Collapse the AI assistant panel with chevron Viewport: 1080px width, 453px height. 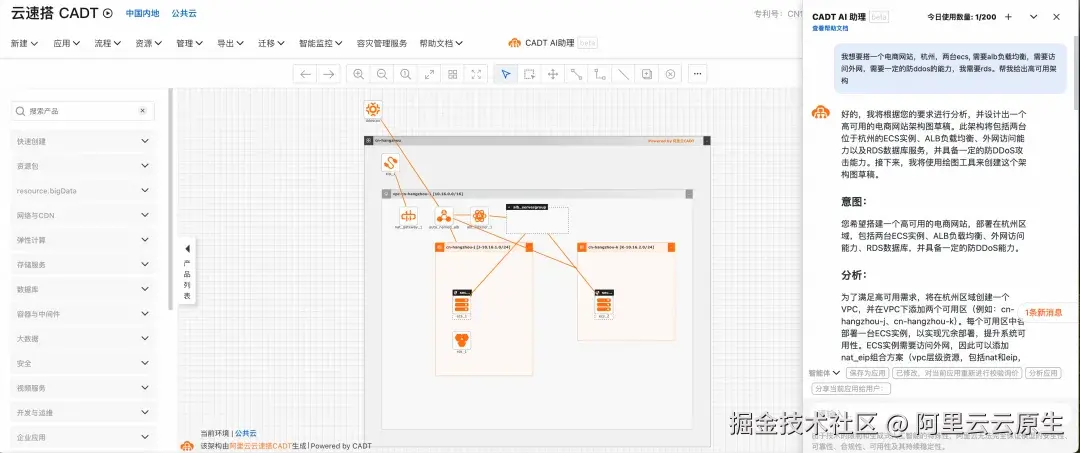click(x=1033, y=17)
